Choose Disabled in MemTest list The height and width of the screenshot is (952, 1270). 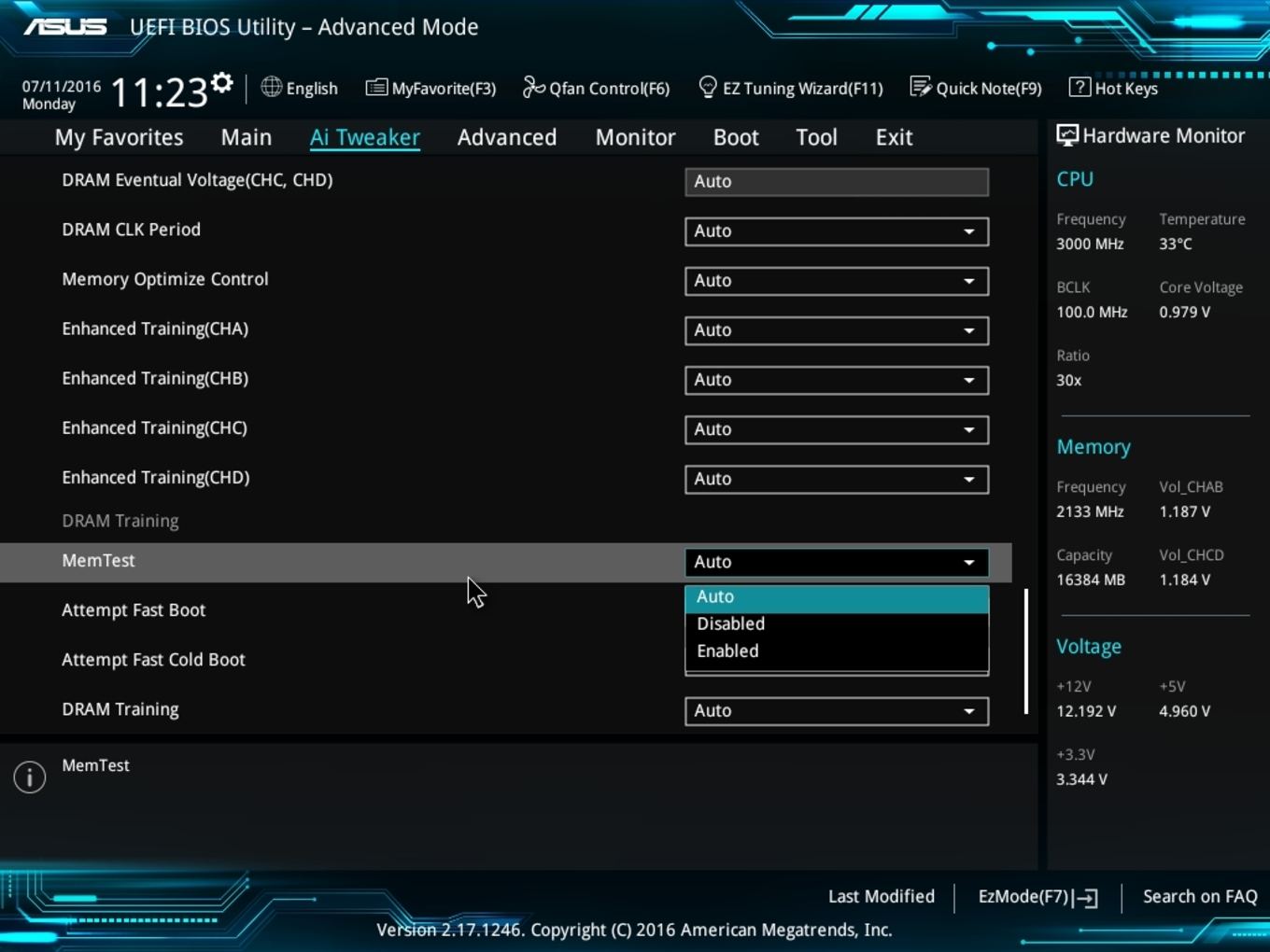pyautogui.click(x=837, y=624)
